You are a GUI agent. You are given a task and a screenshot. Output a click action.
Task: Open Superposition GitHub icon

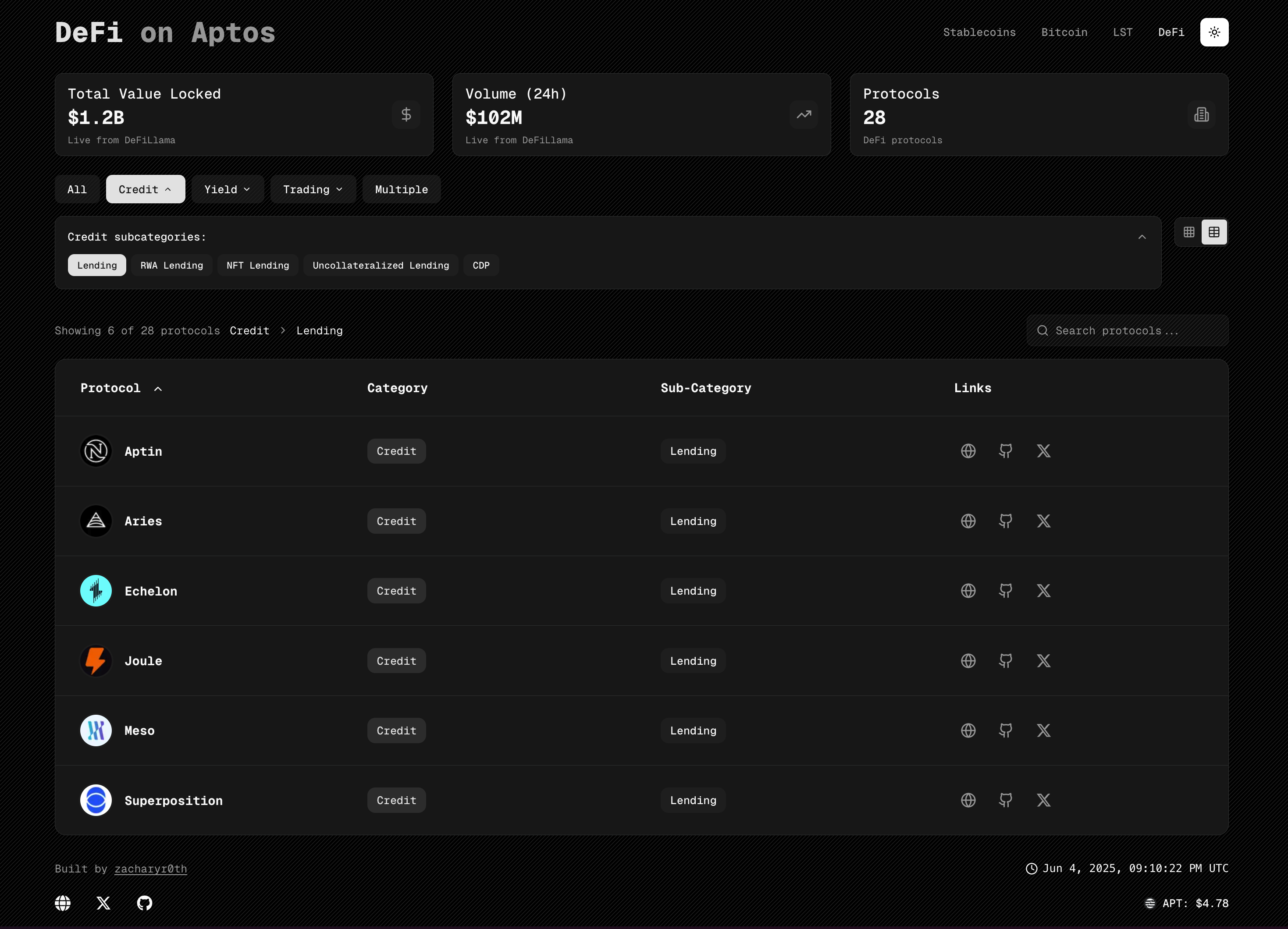point(1006,800)
